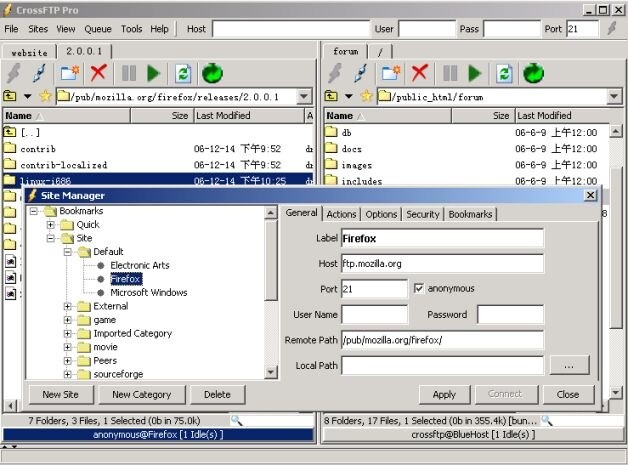This screenshot has width=628, height=465.
Task: Expand the Imported Category folder
Action: [x=67, y=334]
